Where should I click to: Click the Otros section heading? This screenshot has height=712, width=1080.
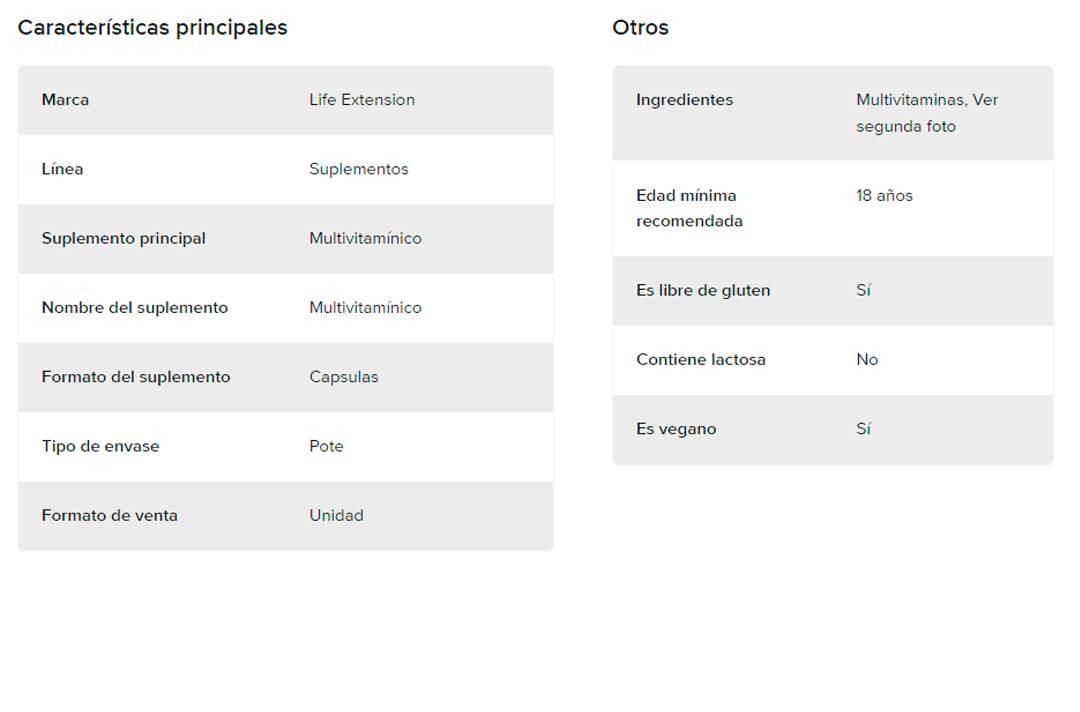pyautogui.click(x=641, y=28)
